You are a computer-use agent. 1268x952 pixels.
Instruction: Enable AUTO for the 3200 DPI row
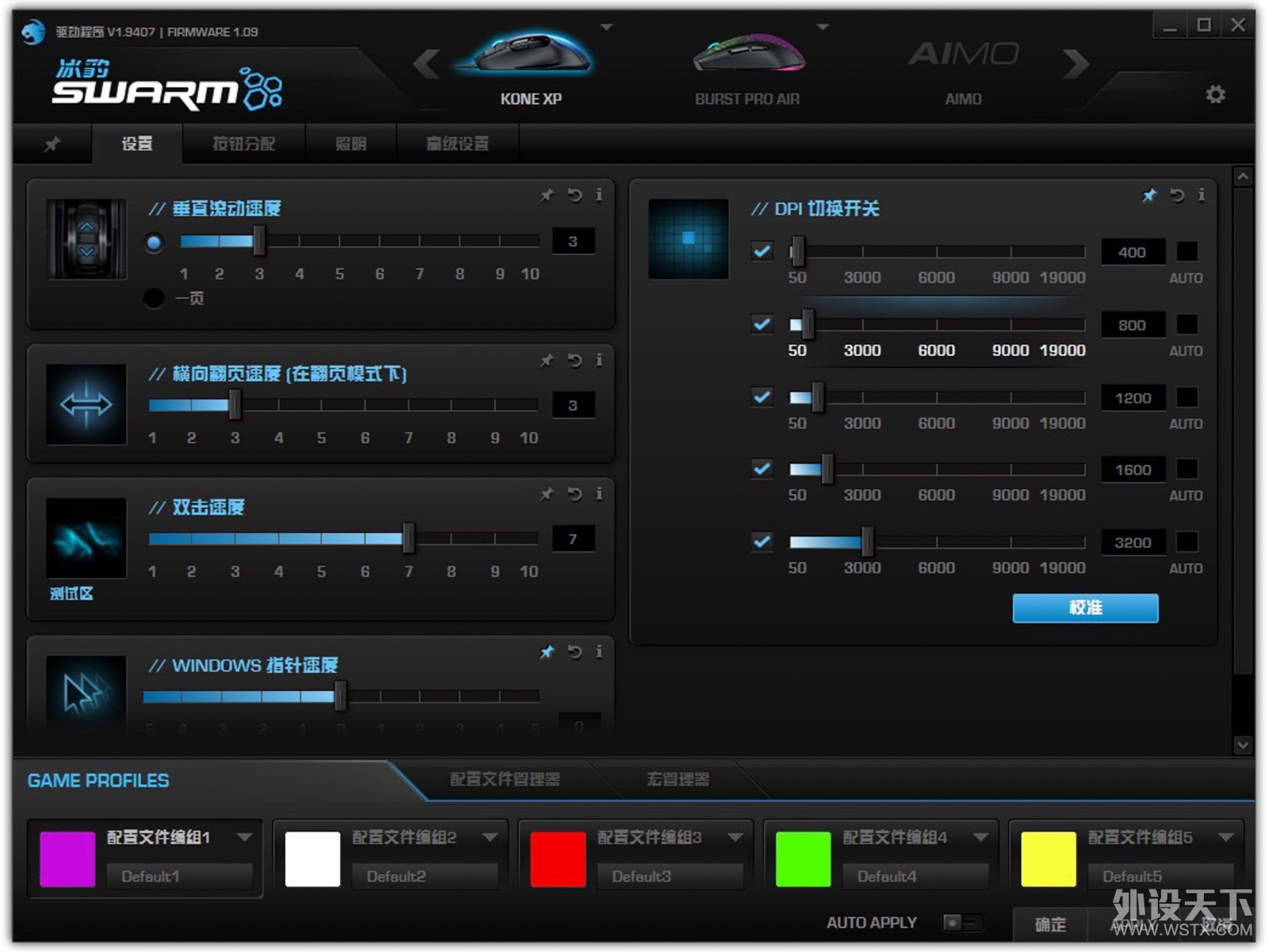1186,542
